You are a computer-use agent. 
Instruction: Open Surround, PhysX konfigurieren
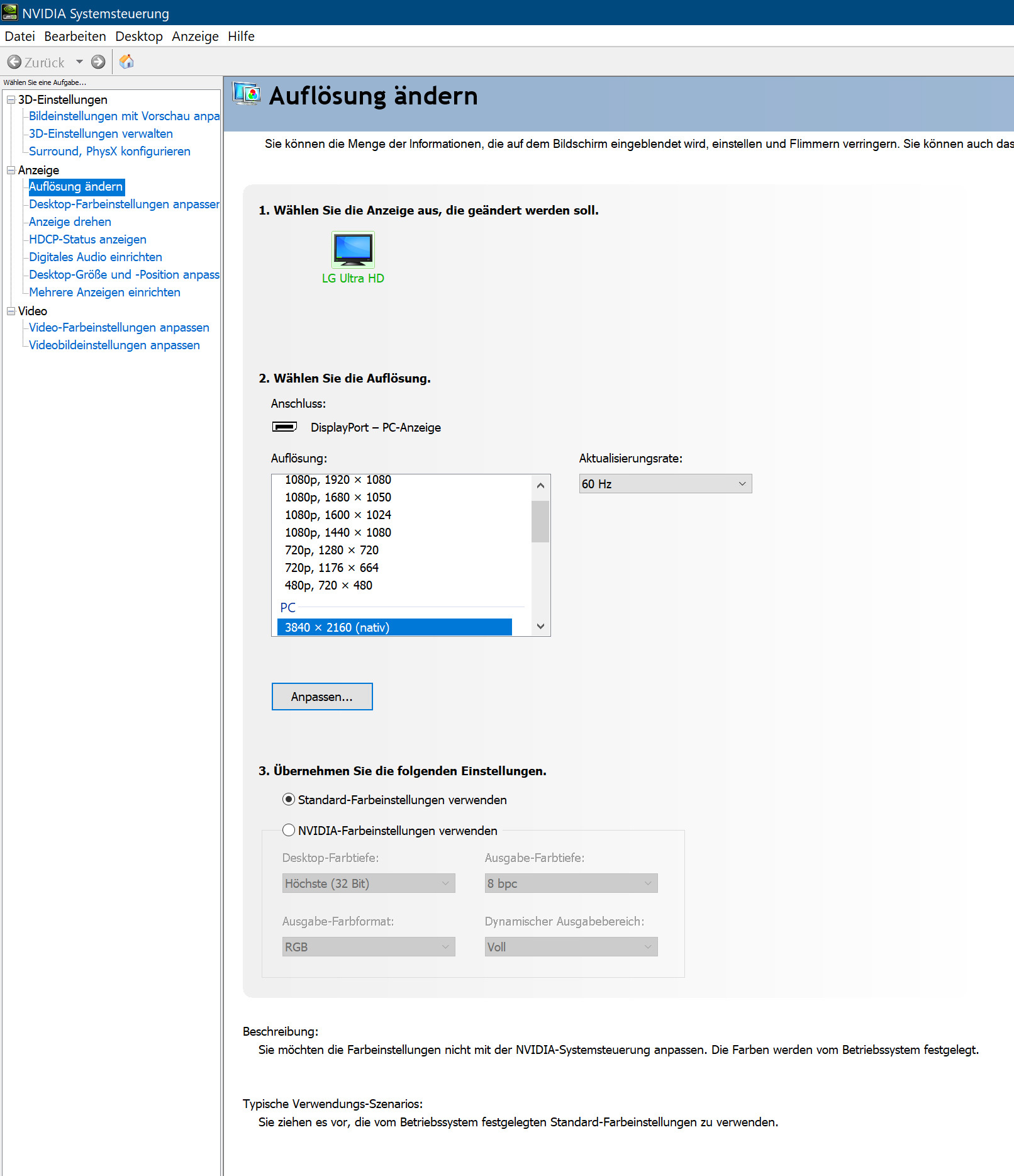109,151
